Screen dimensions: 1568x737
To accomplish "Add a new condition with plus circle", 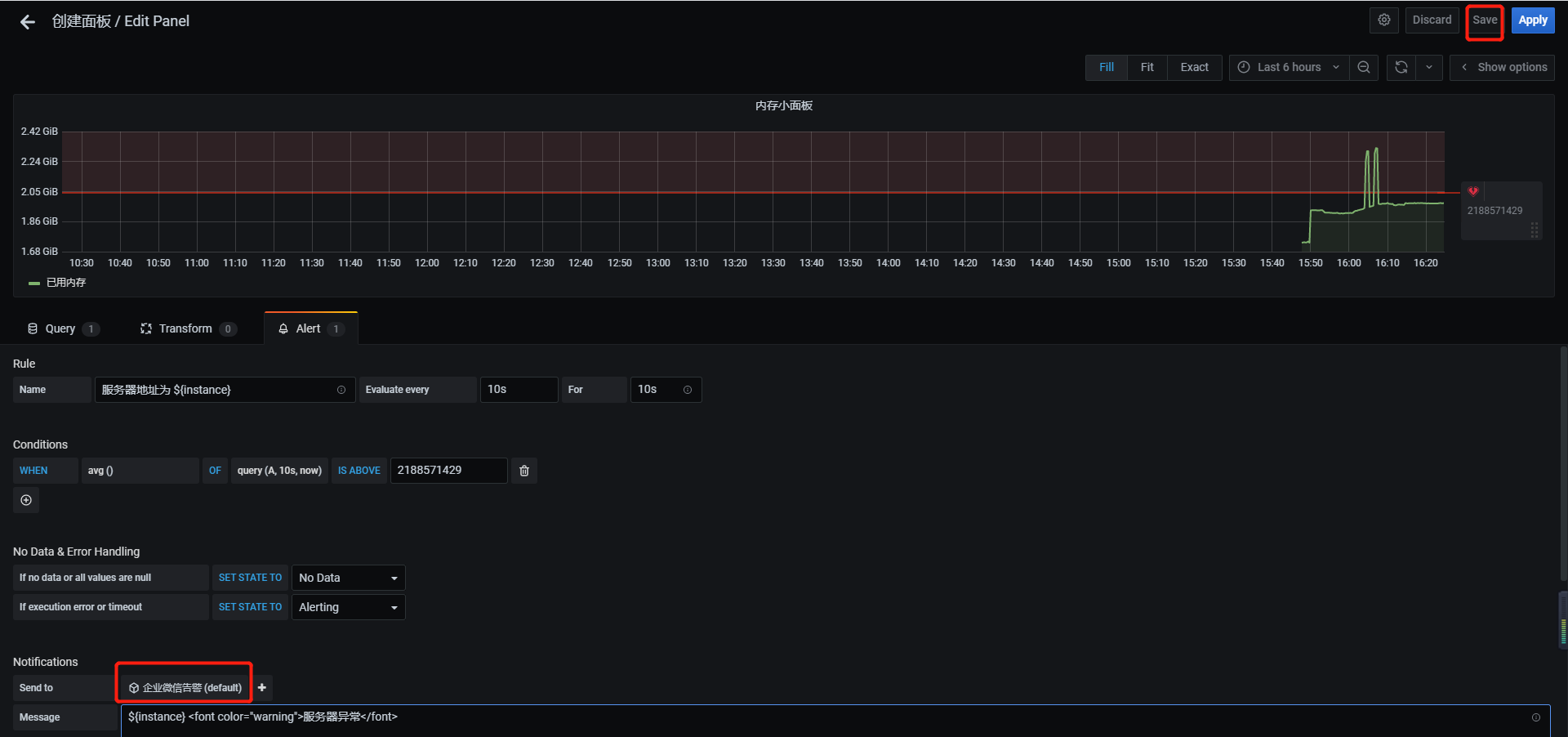I will [26, 500].
